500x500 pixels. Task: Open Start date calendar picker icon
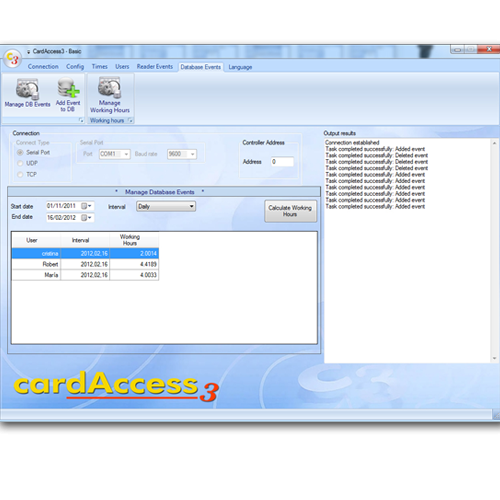(x=86, y=206)
